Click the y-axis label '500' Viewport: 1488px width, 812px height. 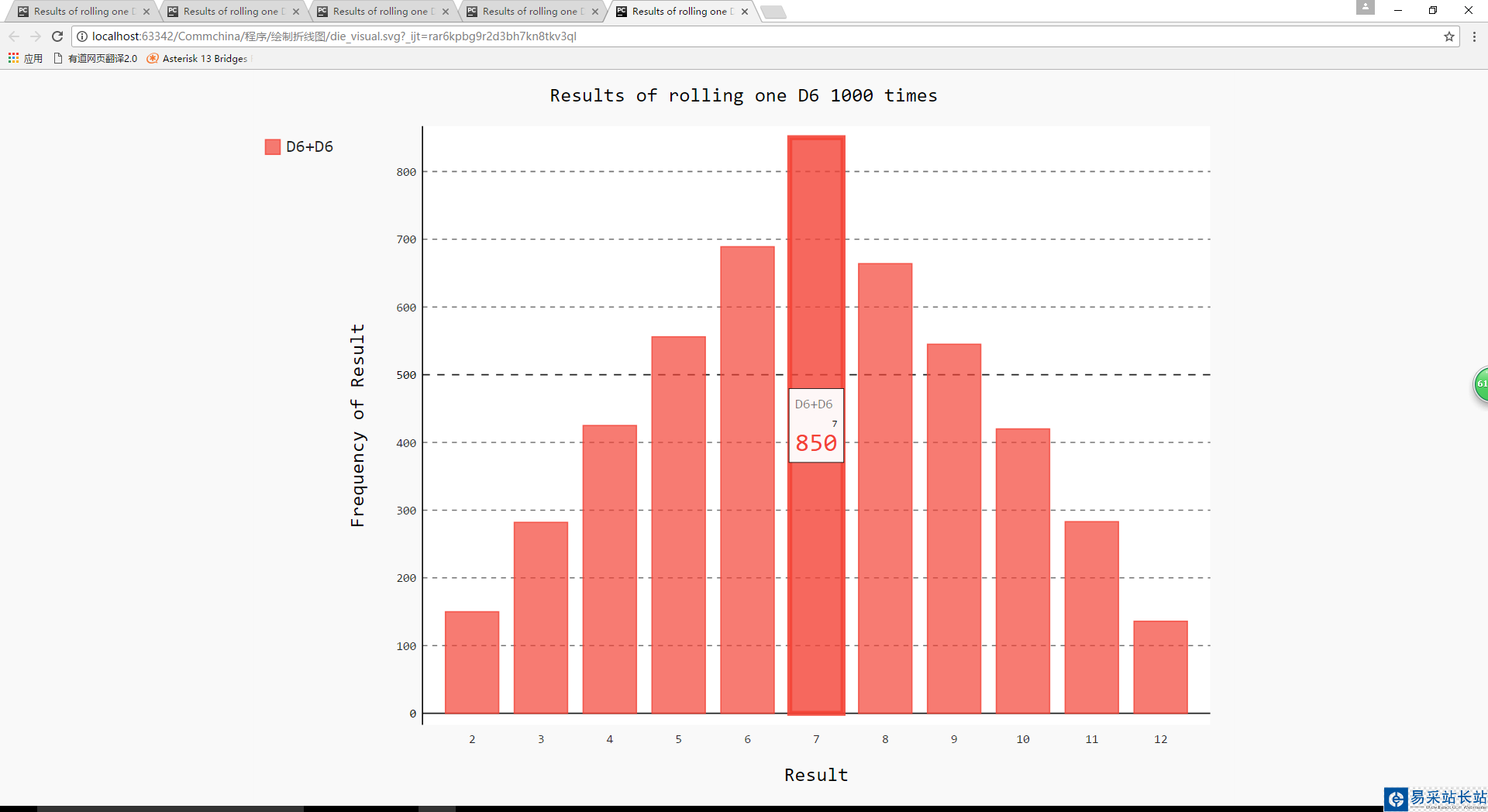[x=406, y=375]
